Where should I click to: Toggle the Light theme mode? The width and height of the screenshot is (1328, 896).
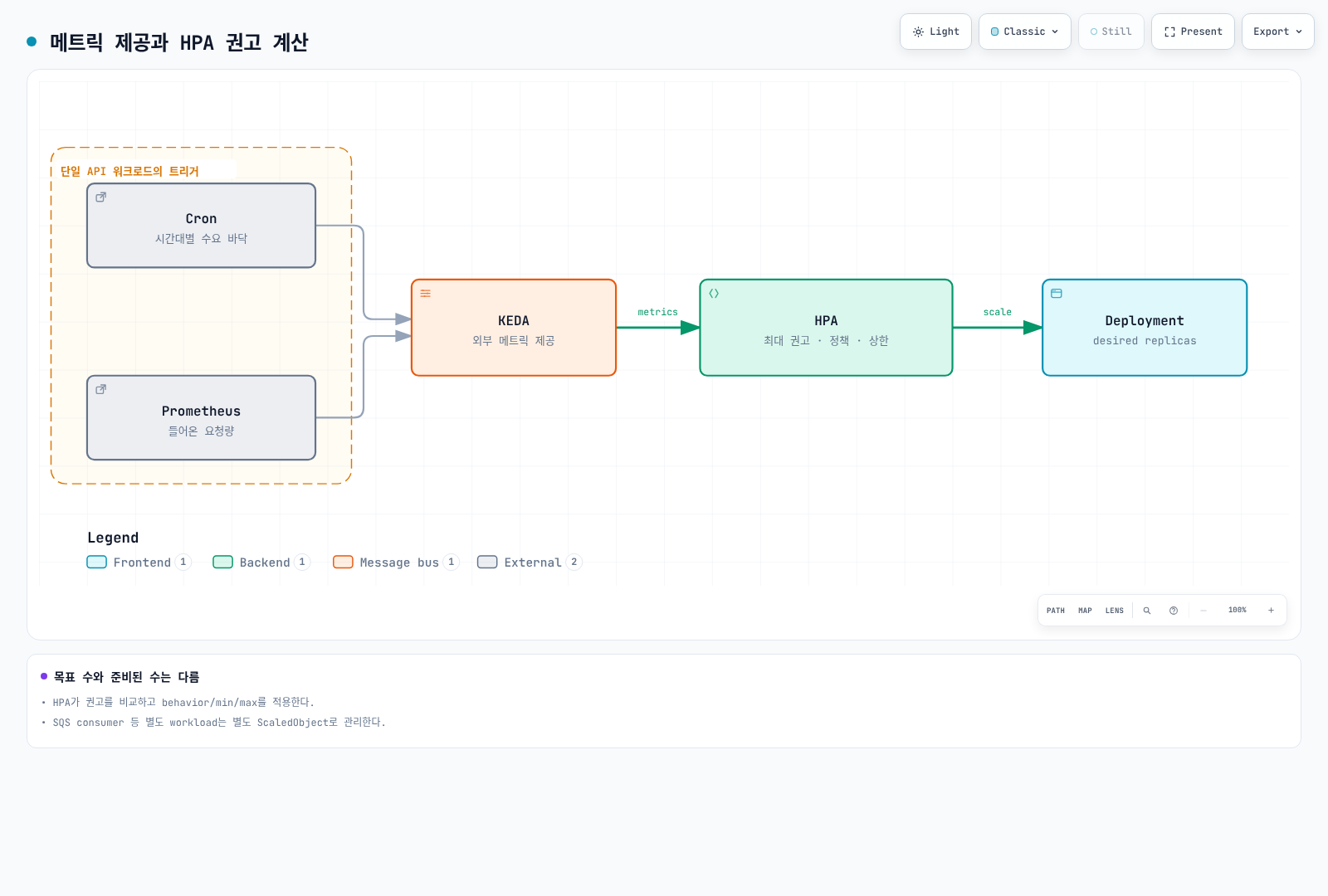(x=935, y=32)
